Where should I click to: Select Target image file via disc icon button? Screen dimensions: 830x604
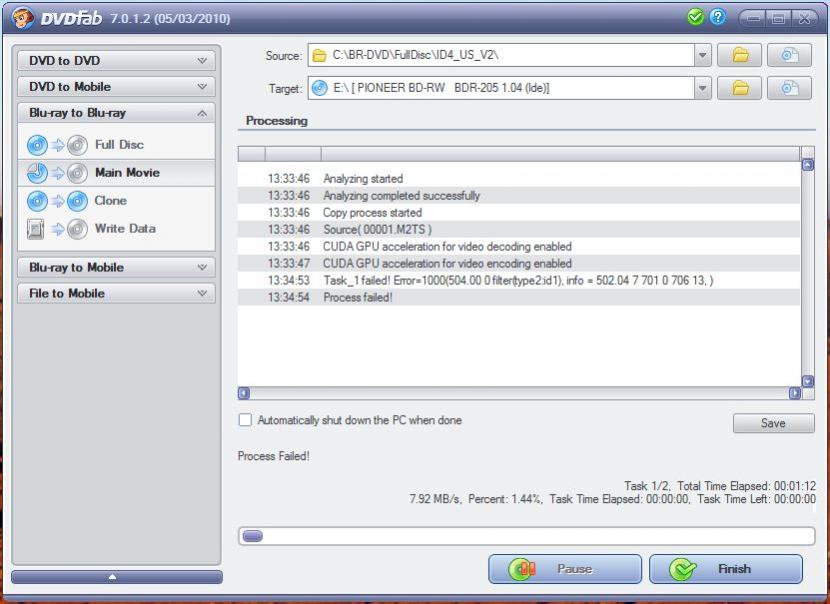pyautogui.click(x=789, y=88)
